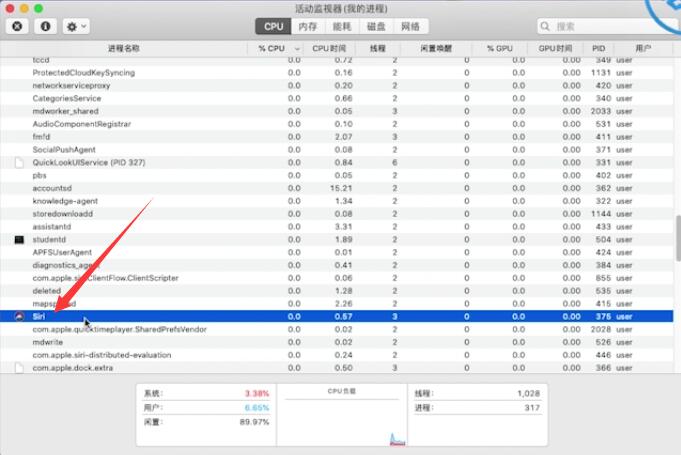681x455 pixels.
Task: Sort by CPU时间 column header
Action: pos(329,48)
